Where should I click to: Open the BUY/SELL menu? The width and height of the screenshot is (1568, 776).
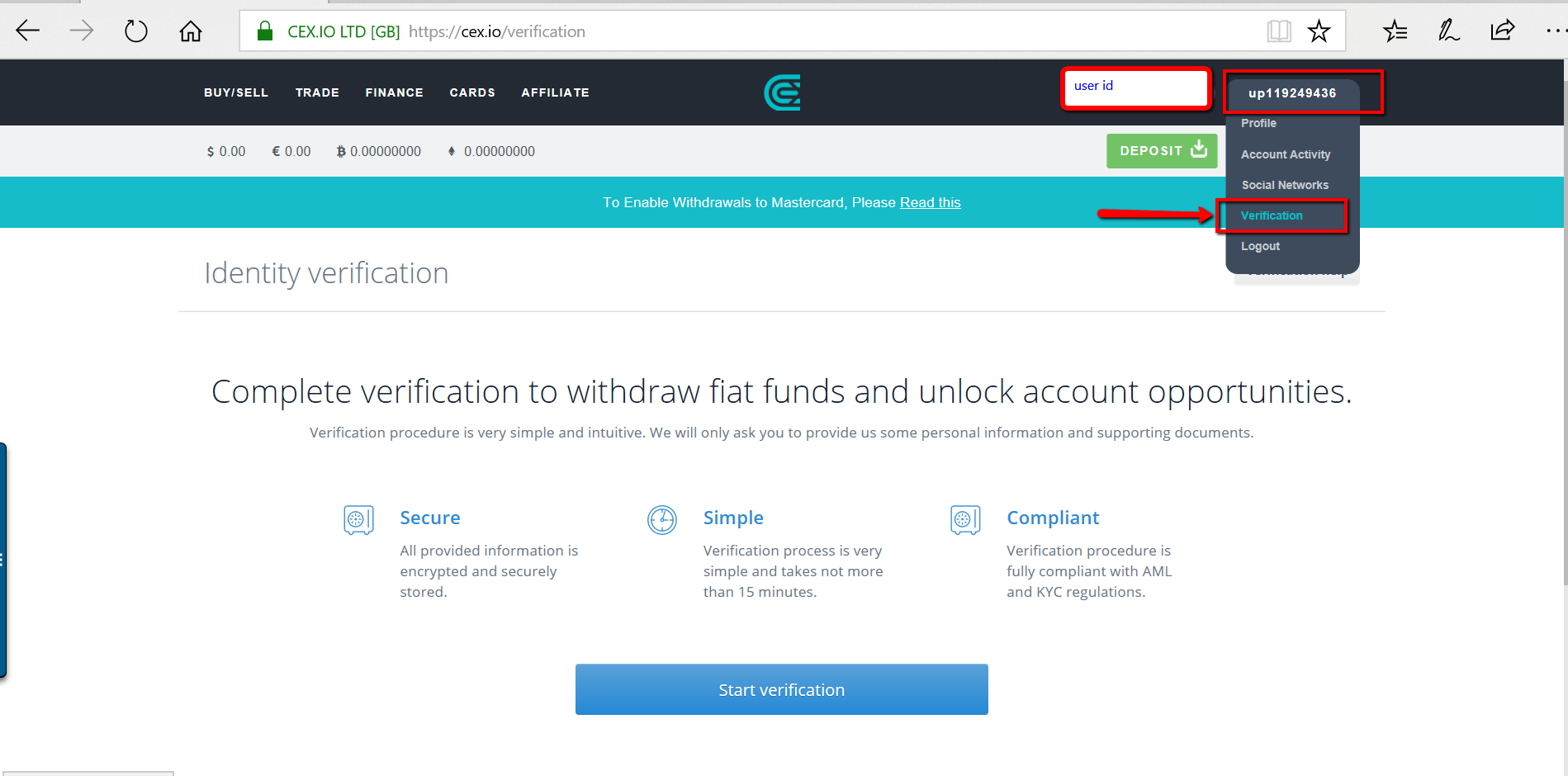[236, 92]
